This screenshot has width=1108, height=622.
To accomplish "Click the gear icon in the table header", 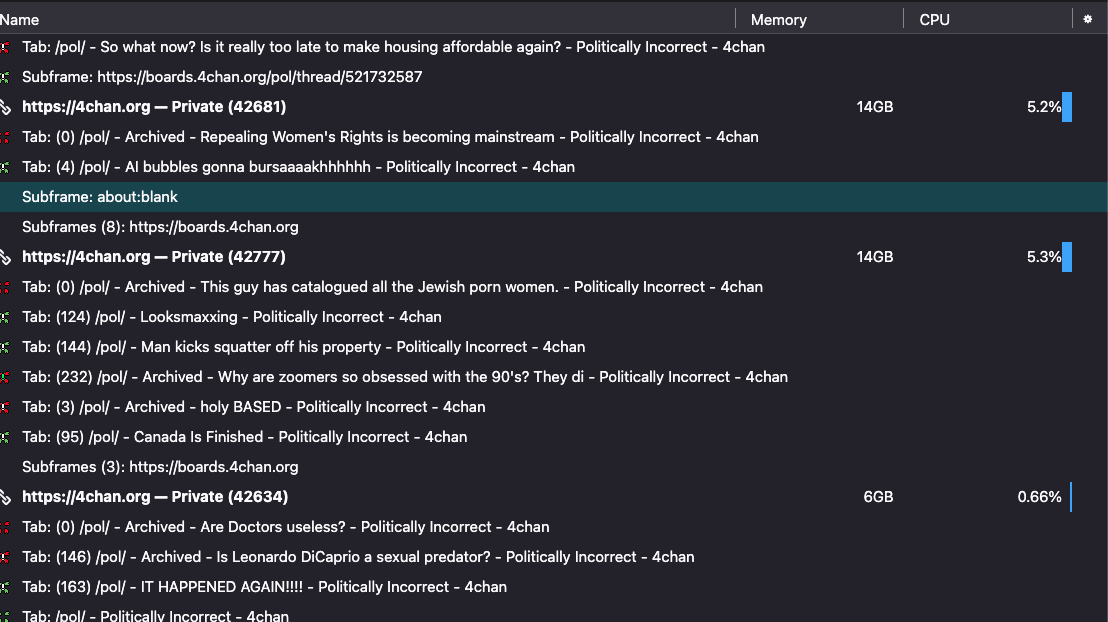I will tap(1088, 19).
